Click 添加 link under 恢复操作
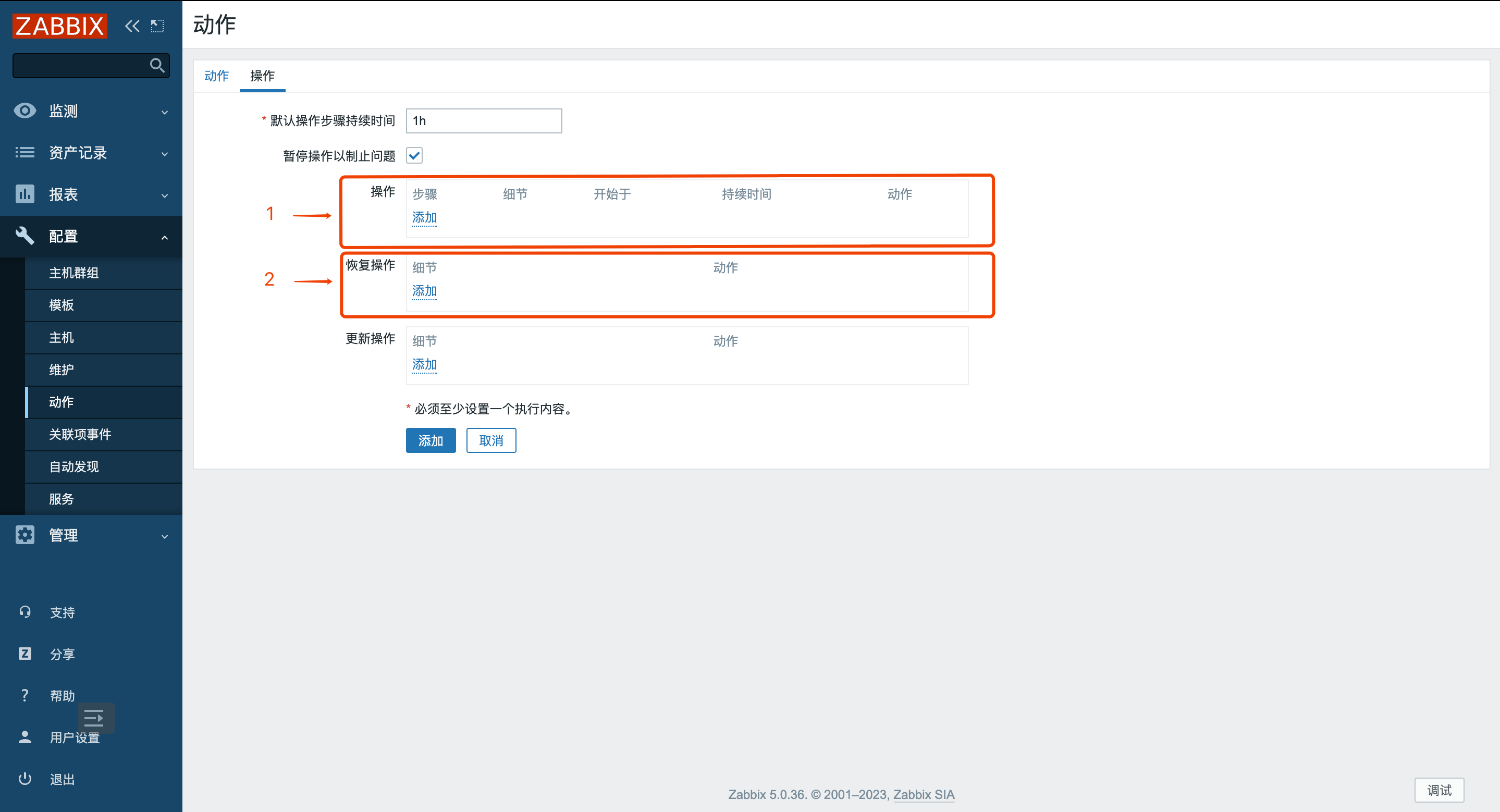 (x=424, y=290)
